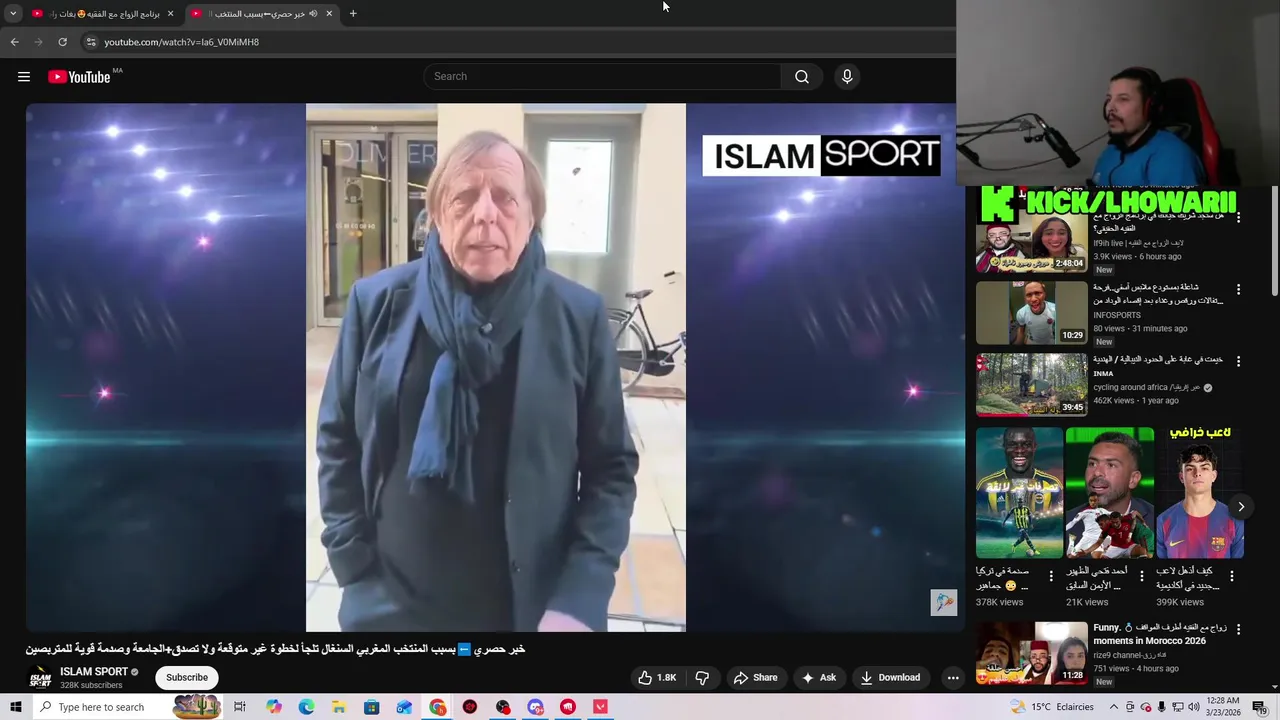The image size is (1280, 720).
Task: Open the Copilot icon on taskbar
Action: 273,707
